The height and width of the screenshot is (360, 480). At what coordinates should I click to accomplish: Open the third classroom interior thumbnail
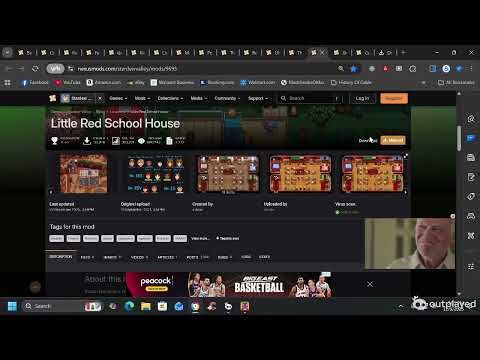coord(228,173)
